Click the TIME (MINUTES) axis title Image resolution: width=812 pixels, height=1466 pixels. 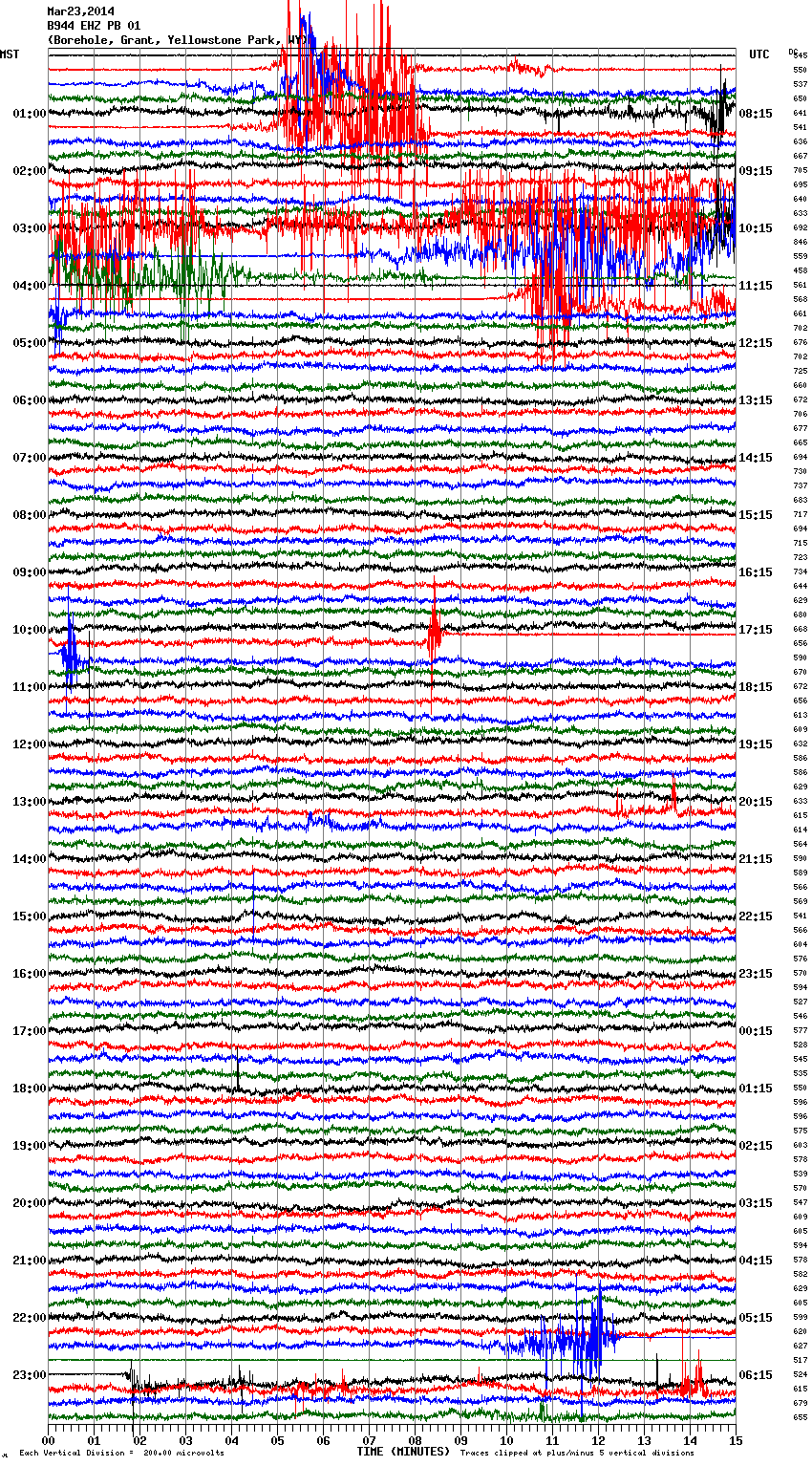click(x=403, y=1452)
